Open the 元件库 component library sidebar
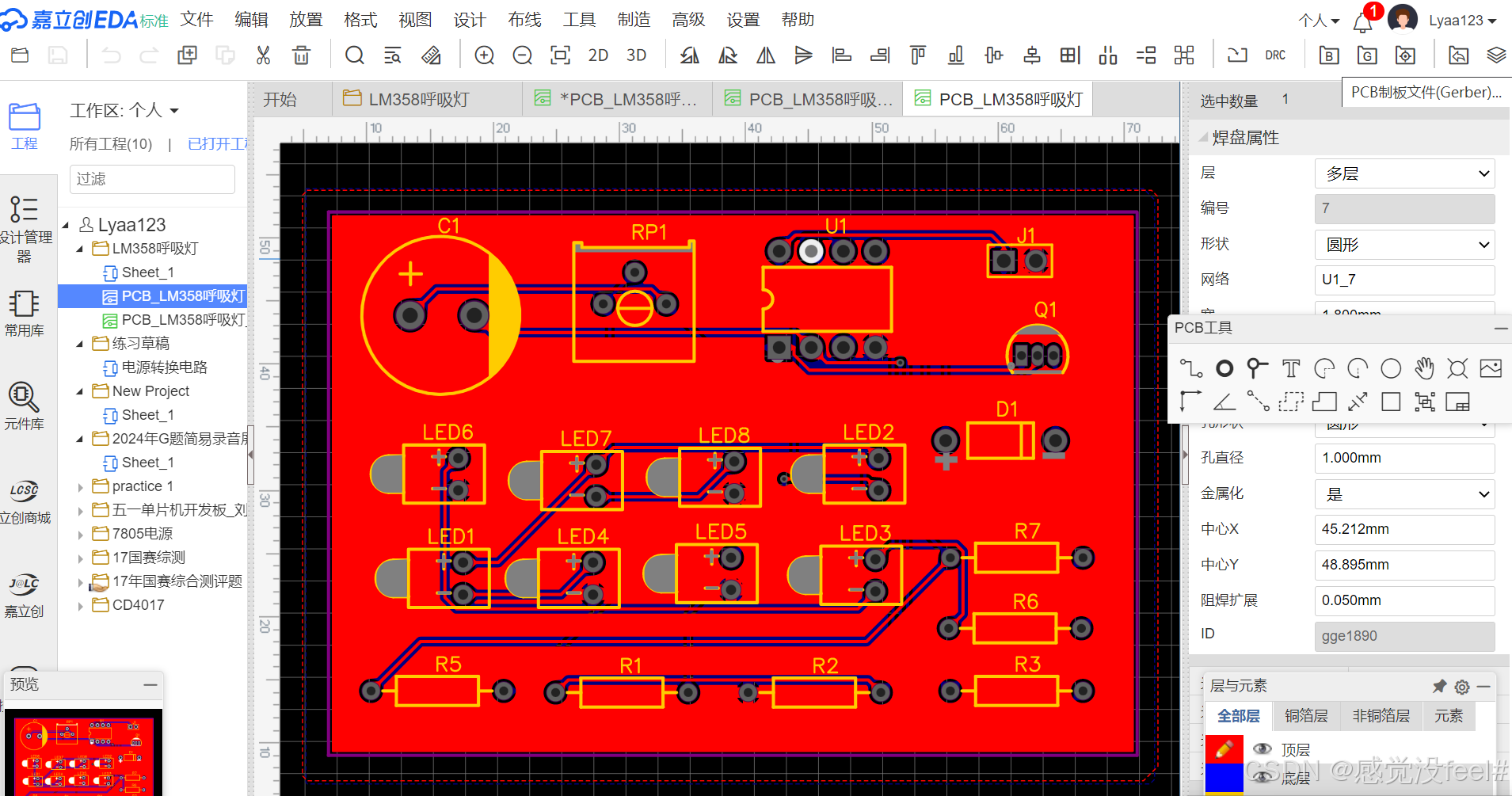 coord(23,406)
